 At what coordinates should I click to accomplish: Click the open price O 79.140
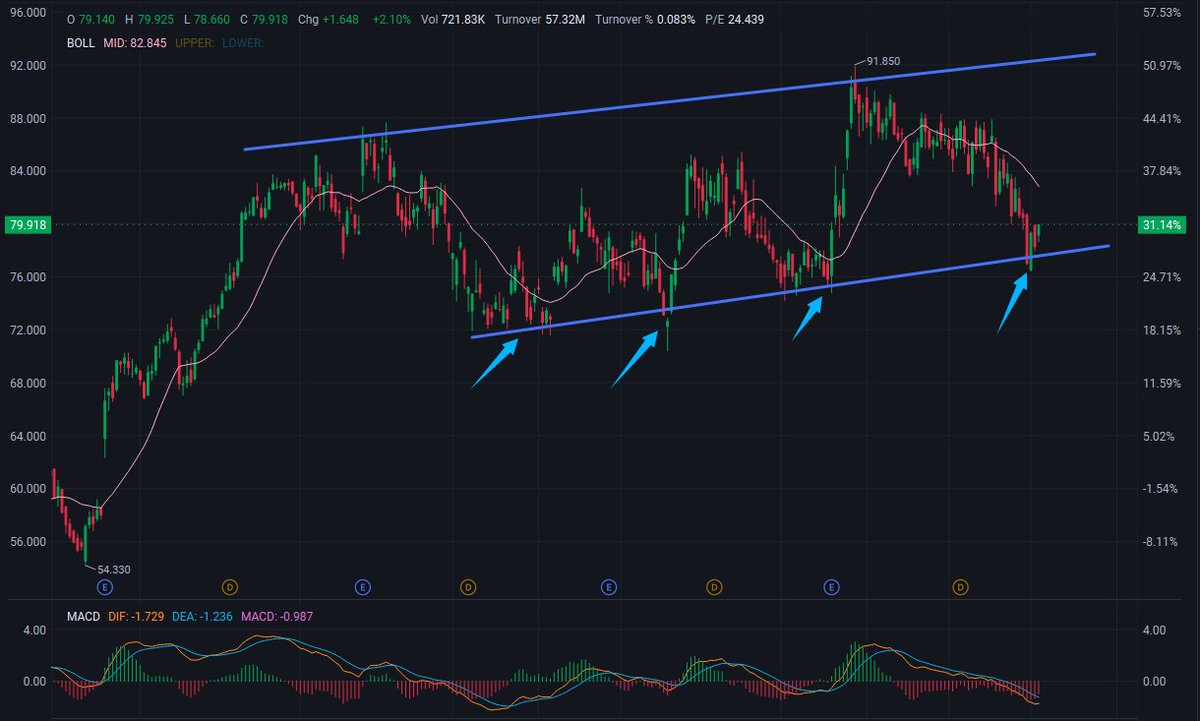[91, 19]
